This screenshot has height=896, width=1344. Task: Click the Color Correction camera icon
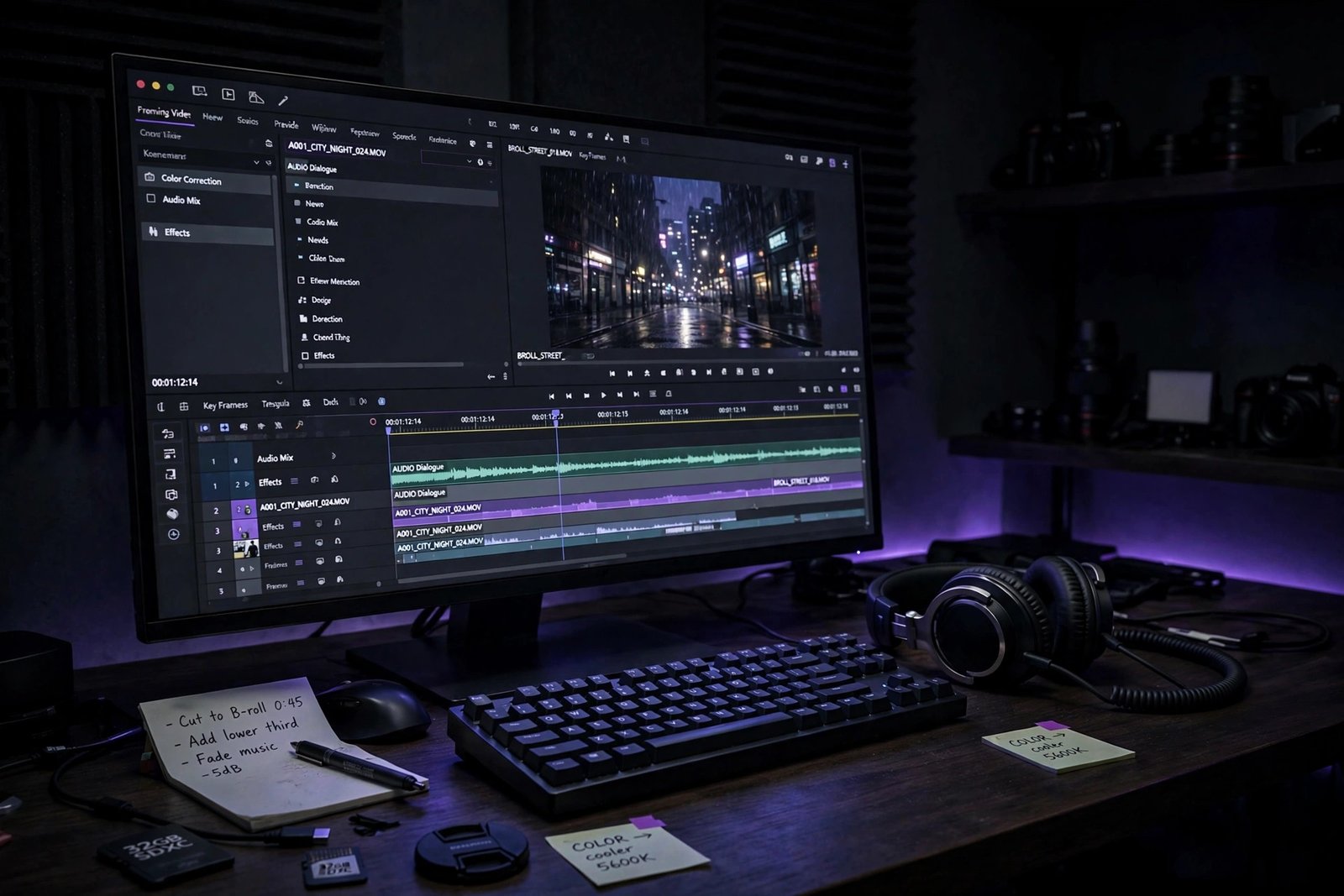(x=150, y=176)
